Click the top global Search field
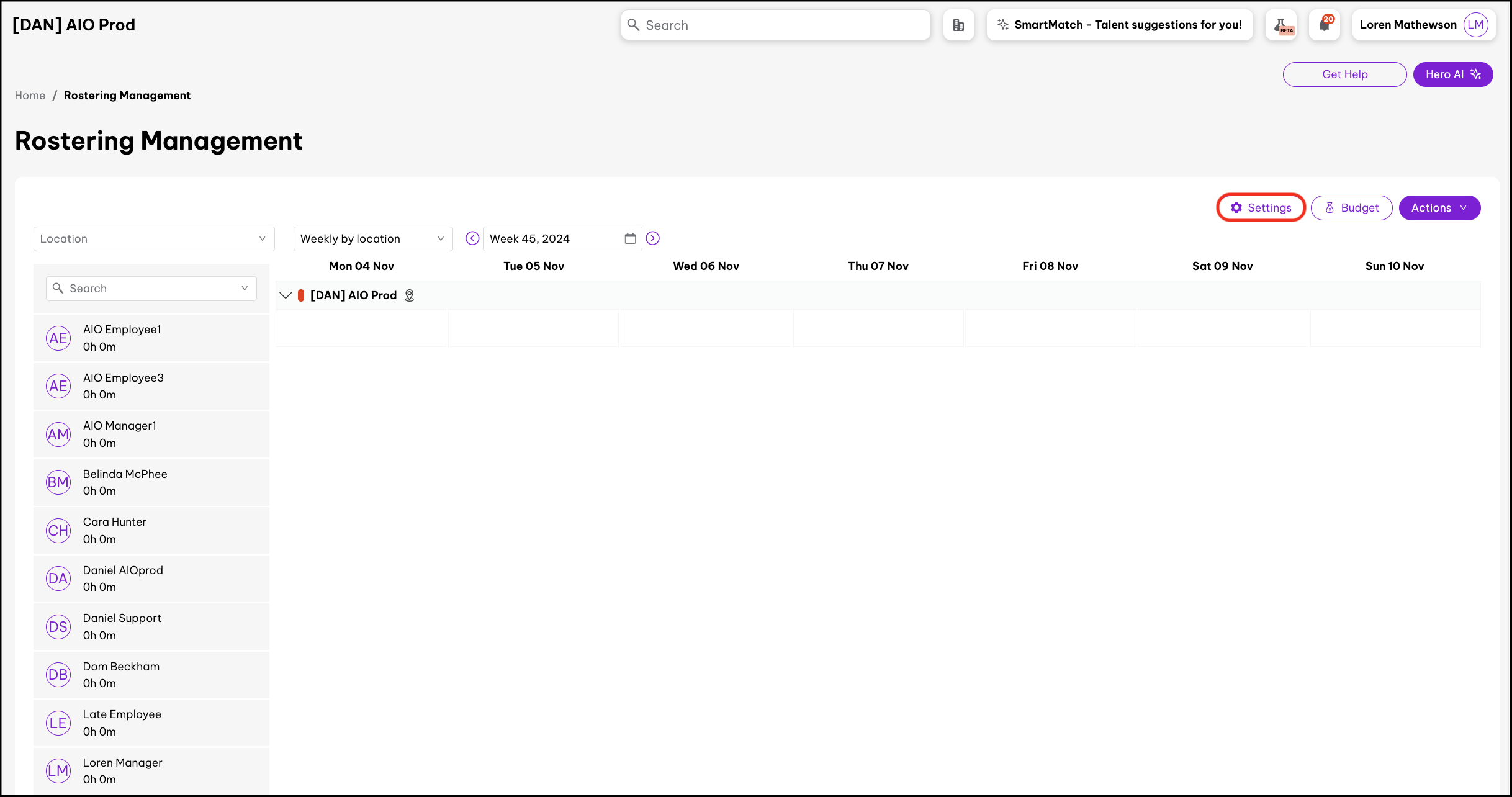This screenshot has height=797, width=1512. [775, 25]
